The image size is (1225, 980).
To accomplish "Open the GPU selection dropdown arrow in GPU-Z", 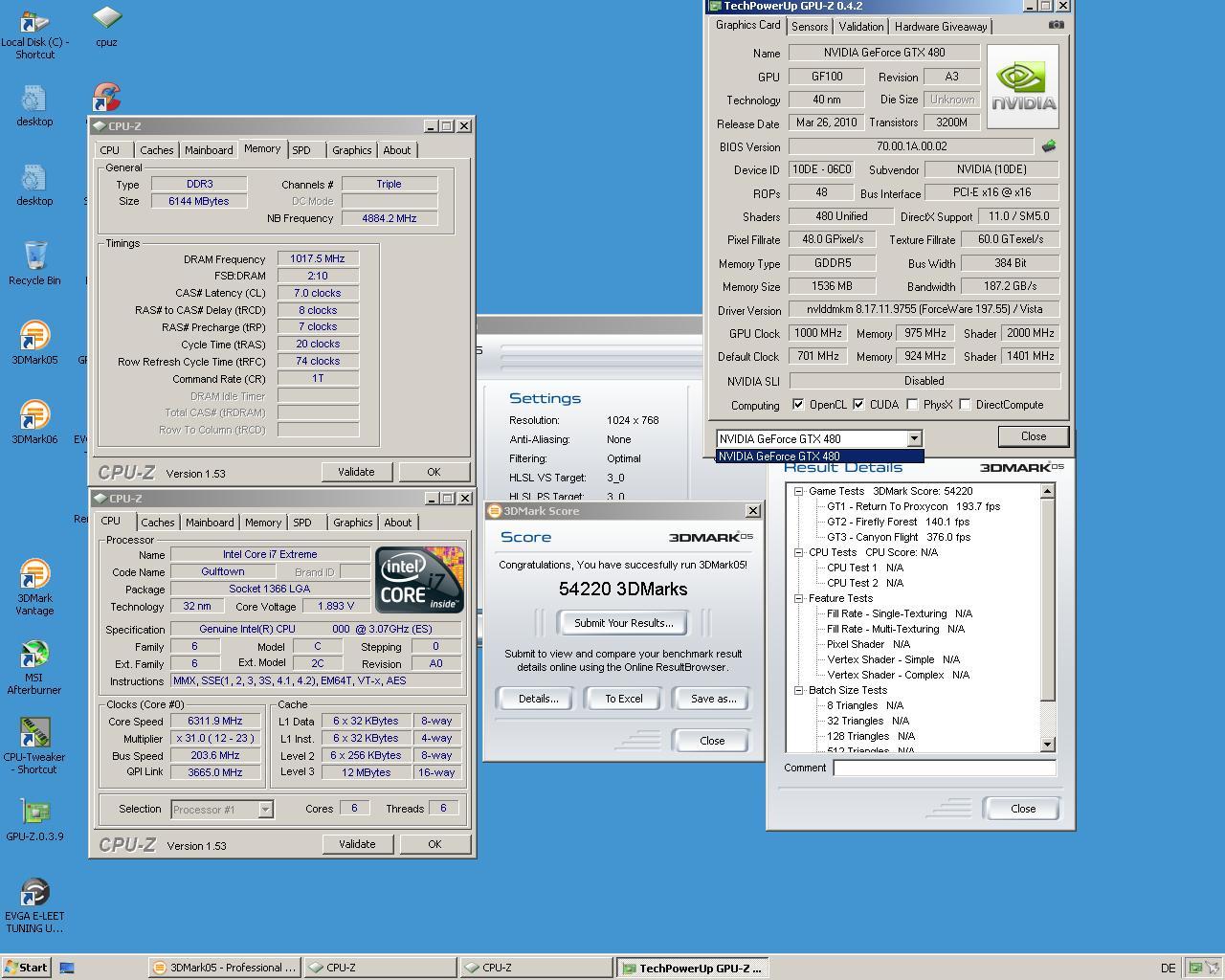I will pos(914,438).
